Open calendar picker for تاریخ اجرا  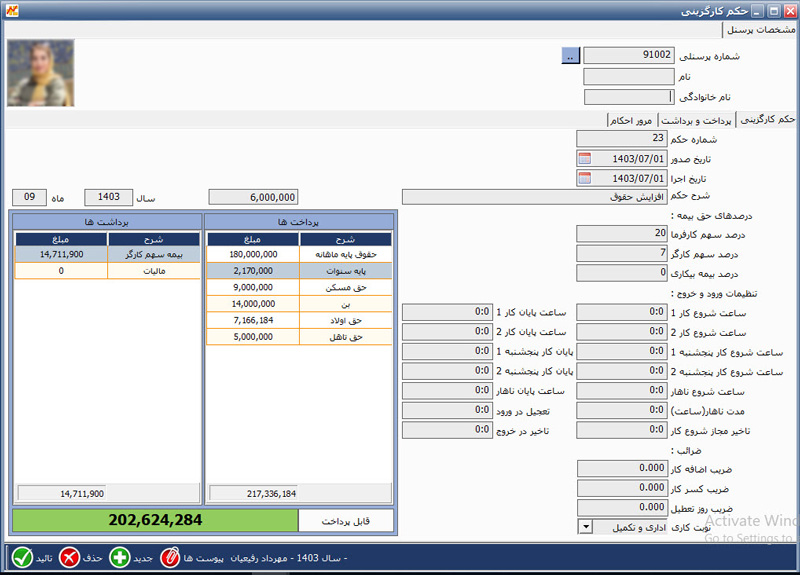(x=585, y=178)
